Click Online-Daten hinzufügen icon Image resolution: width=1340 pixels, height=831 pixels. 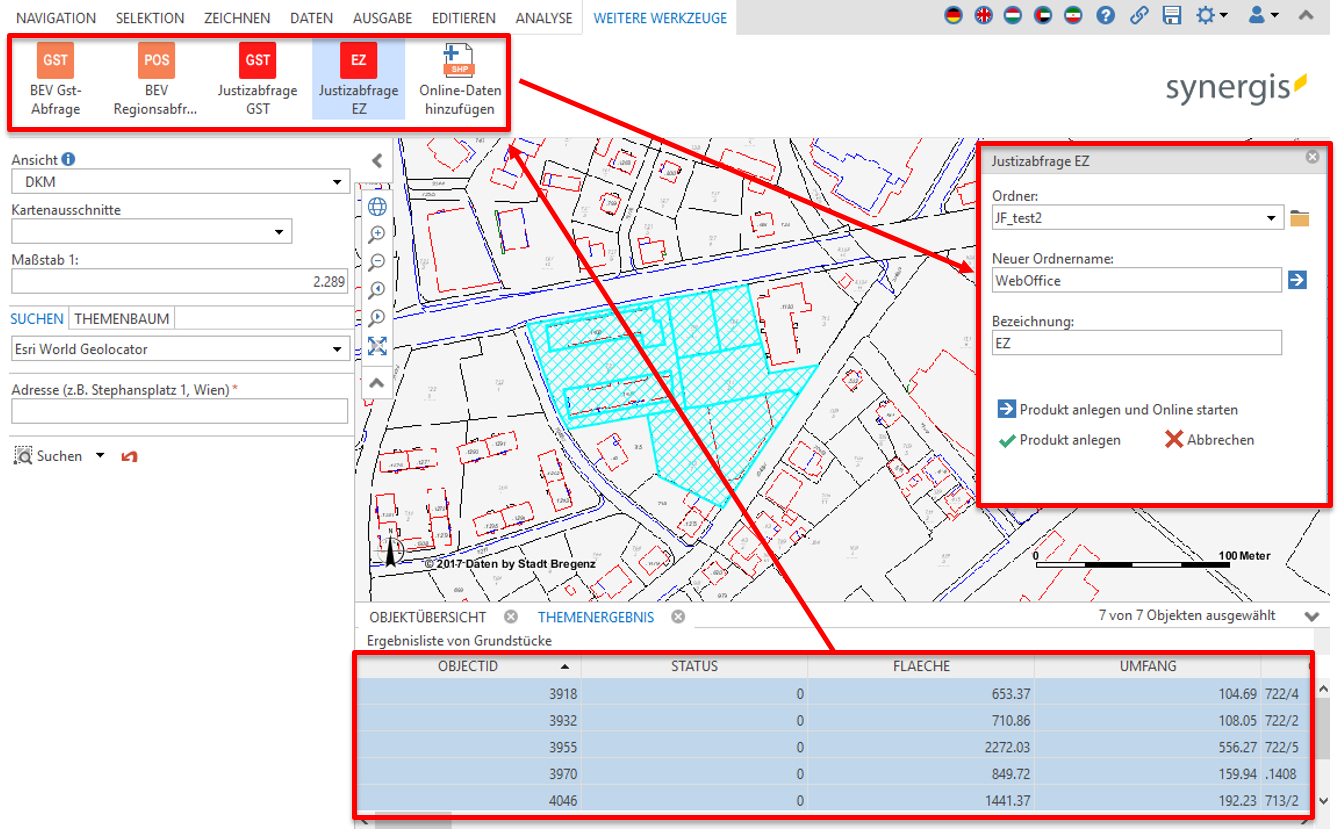point(458,62)
